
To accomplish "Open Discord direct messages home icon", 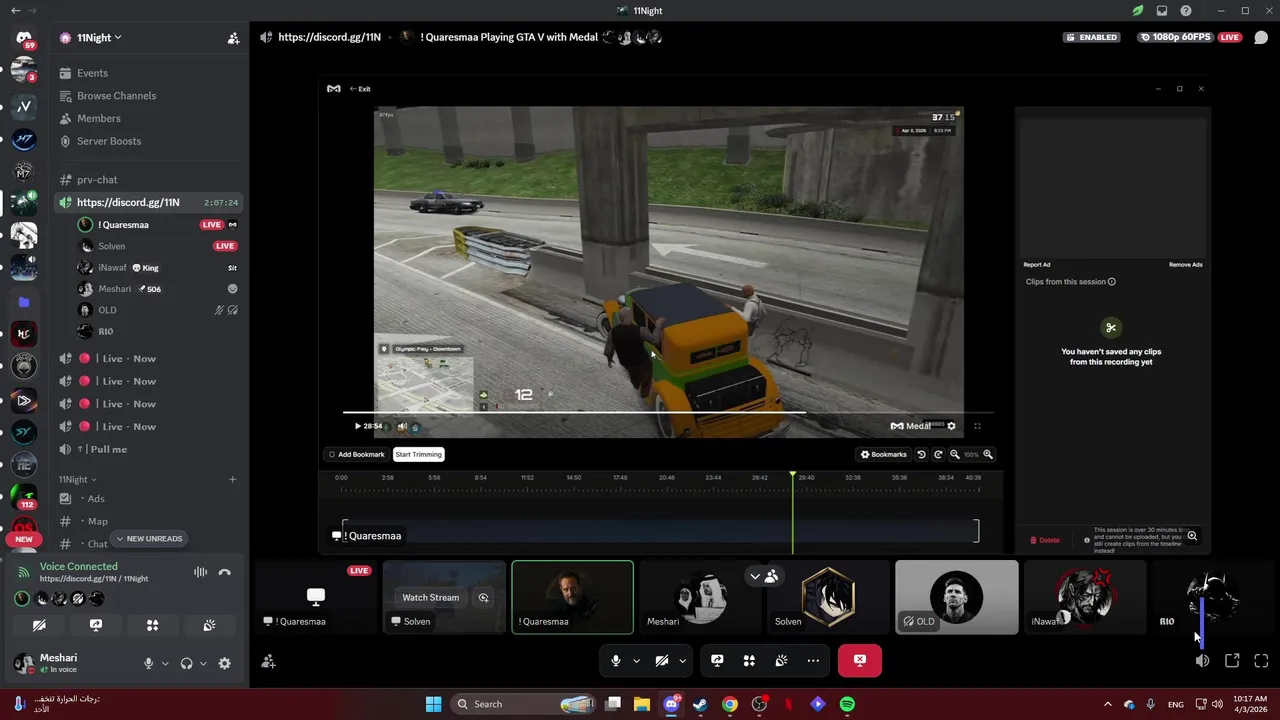I will [23, 38].
